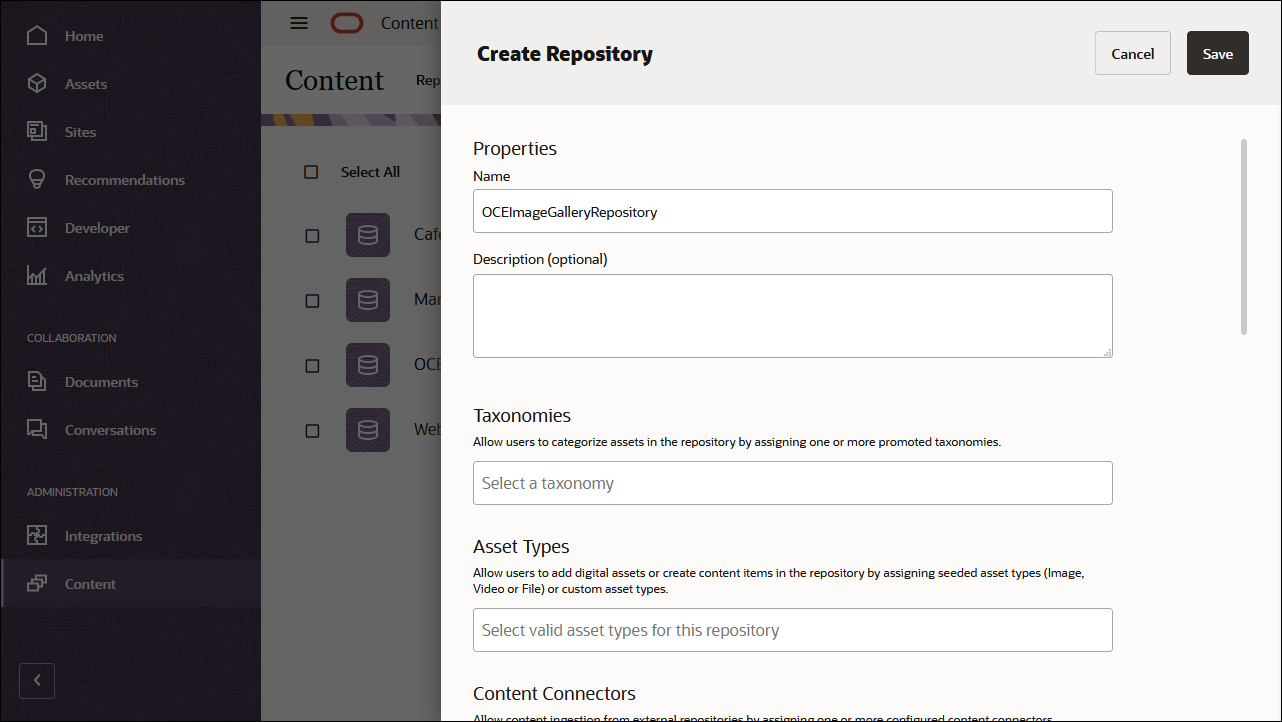Open the Home page from sidebar
1282x722 pixels.
click(82, 35)
